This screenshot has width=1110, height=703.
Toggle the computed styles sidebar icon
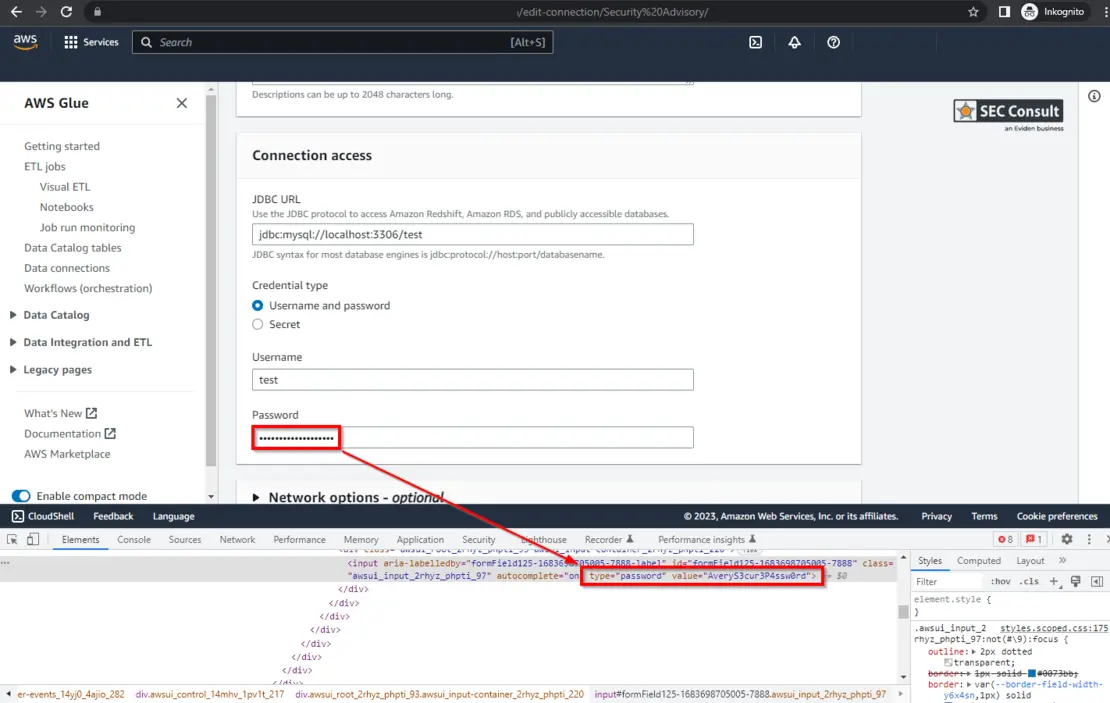click(1097, 581)
